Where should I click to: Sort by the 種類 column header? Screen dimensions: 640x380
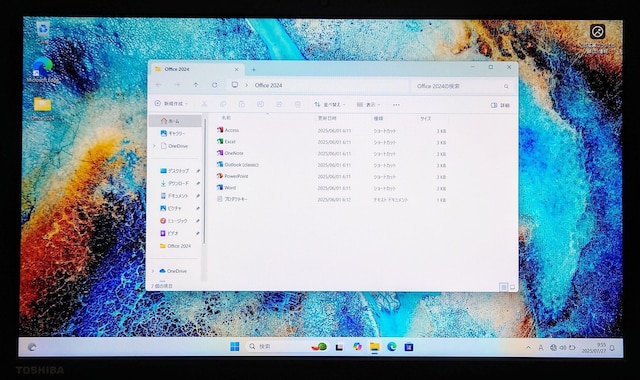point(378,118)
